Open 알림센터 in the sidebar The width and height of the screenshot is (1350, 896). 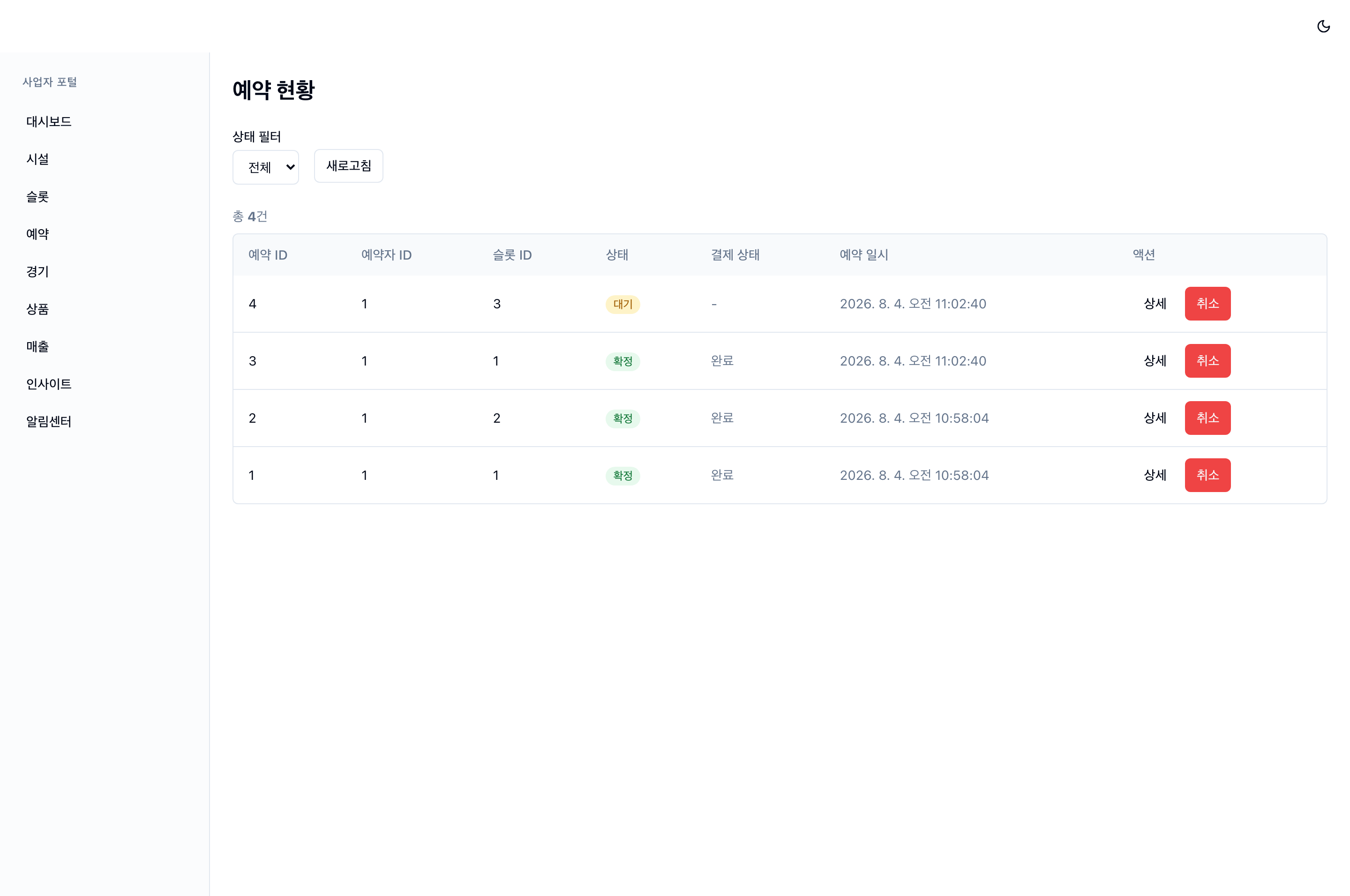49,422
